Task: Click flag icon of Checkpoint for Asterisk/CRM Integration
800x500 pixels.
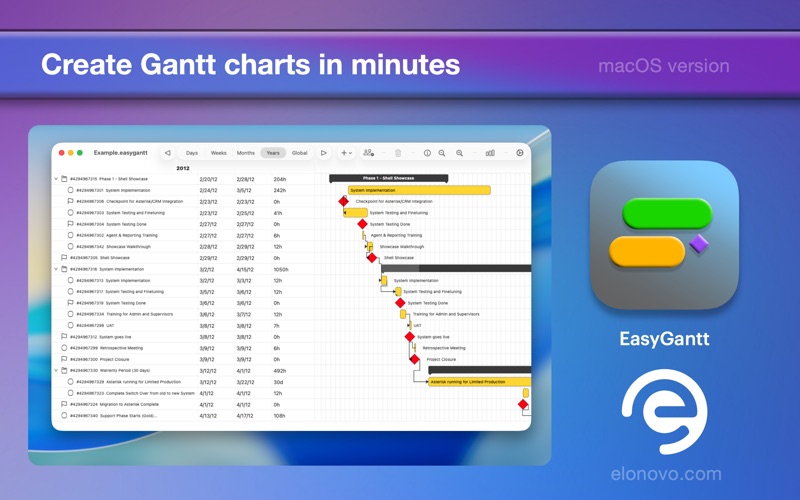Action: coord(70,202)
